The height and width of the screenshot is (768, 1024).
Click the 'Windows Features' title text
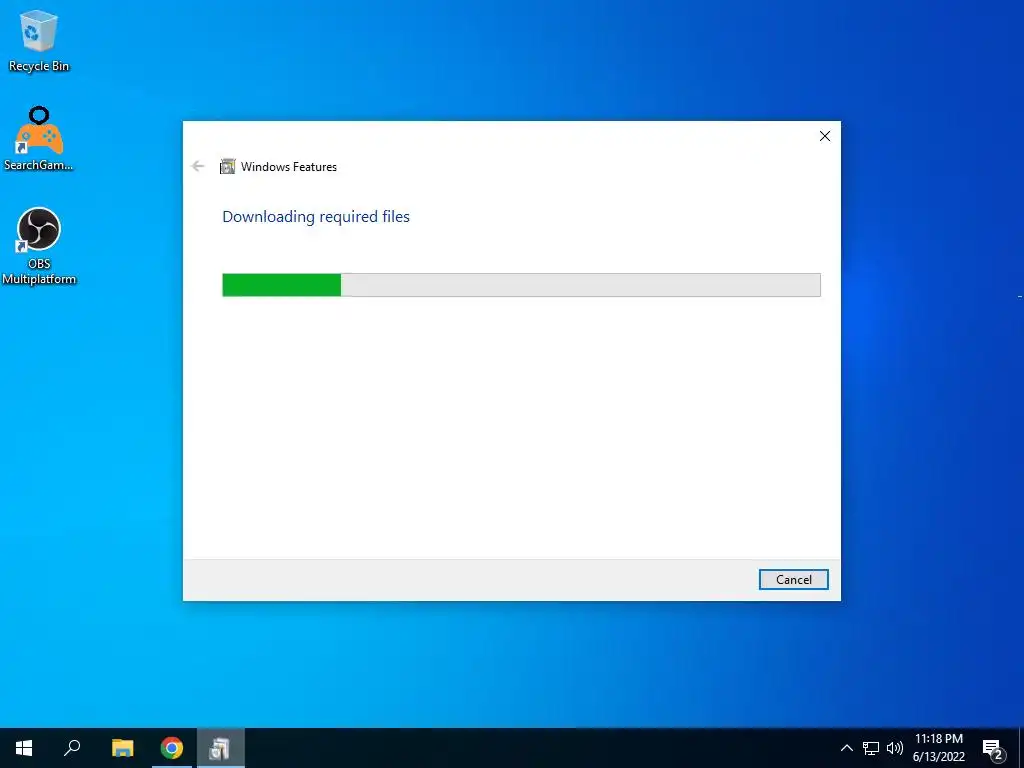(289, 167)
